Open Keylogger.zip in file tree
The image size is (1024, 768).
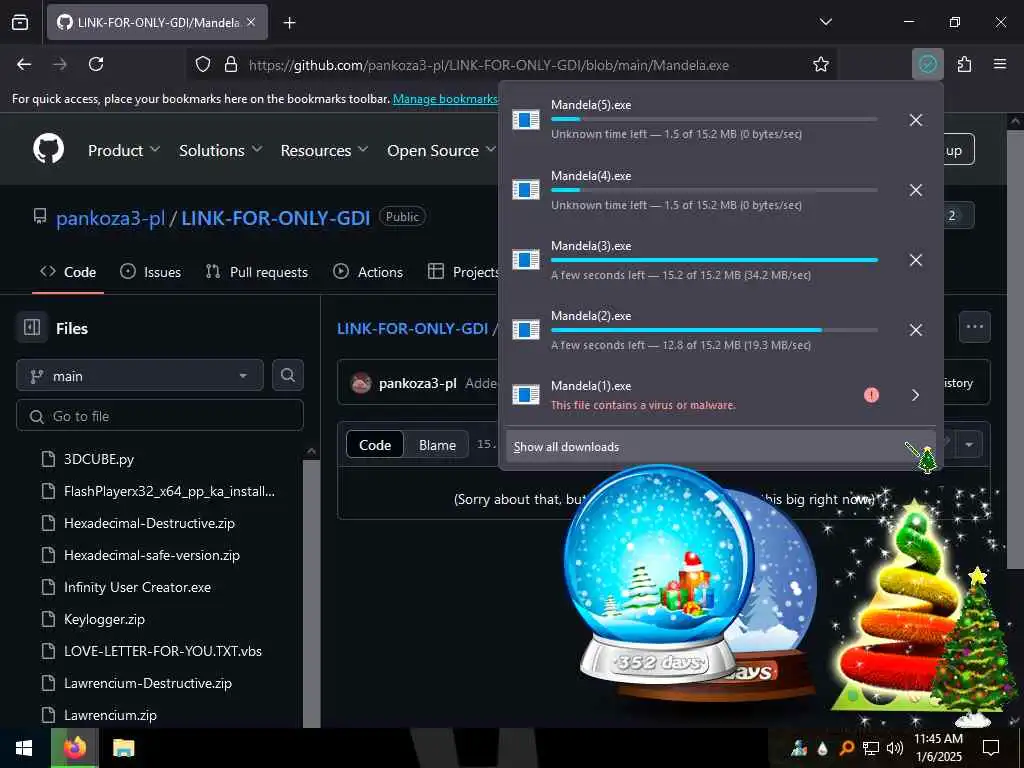coord(104,619)
